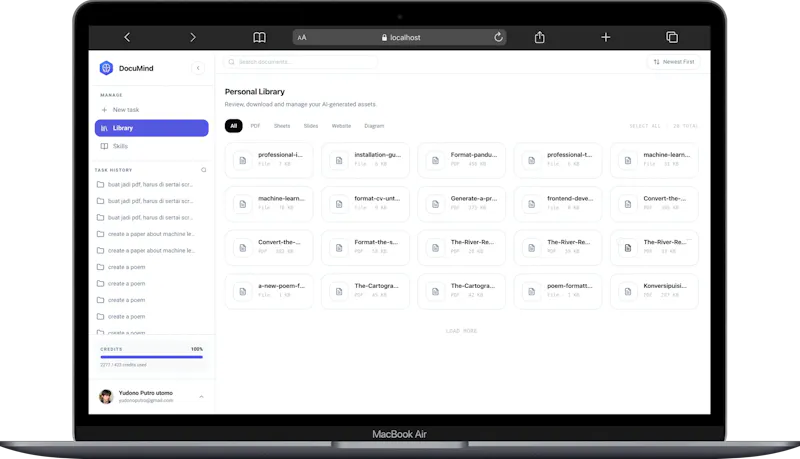
Task: Open the AA reader text options
Action: 302,37
